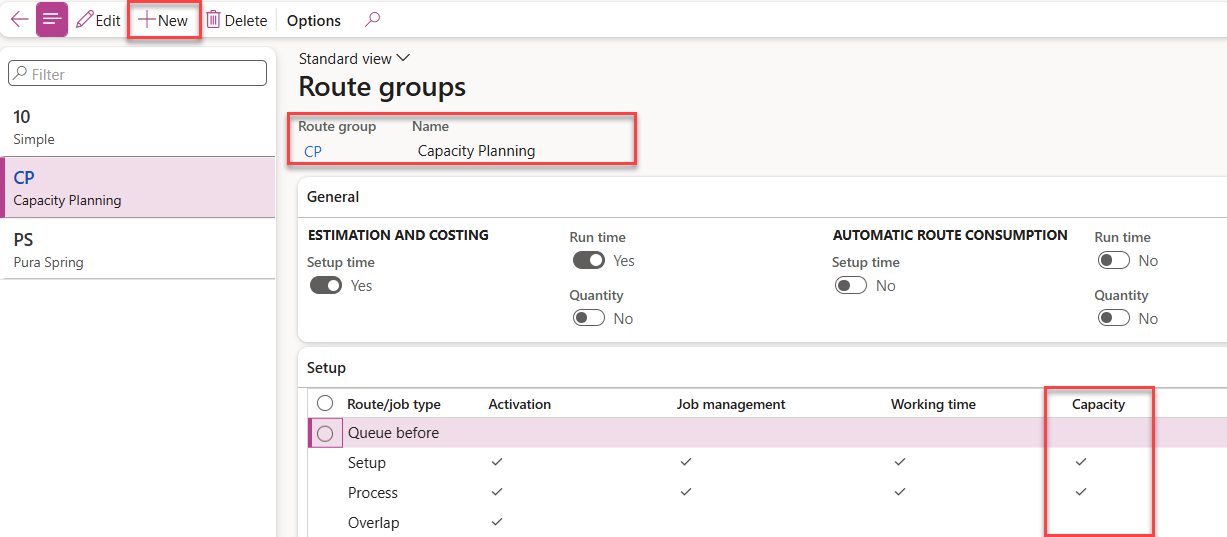Viewport: 1227px width, 537px height.
Task: Select the PS Pura Spring list item
Action: 138,248
